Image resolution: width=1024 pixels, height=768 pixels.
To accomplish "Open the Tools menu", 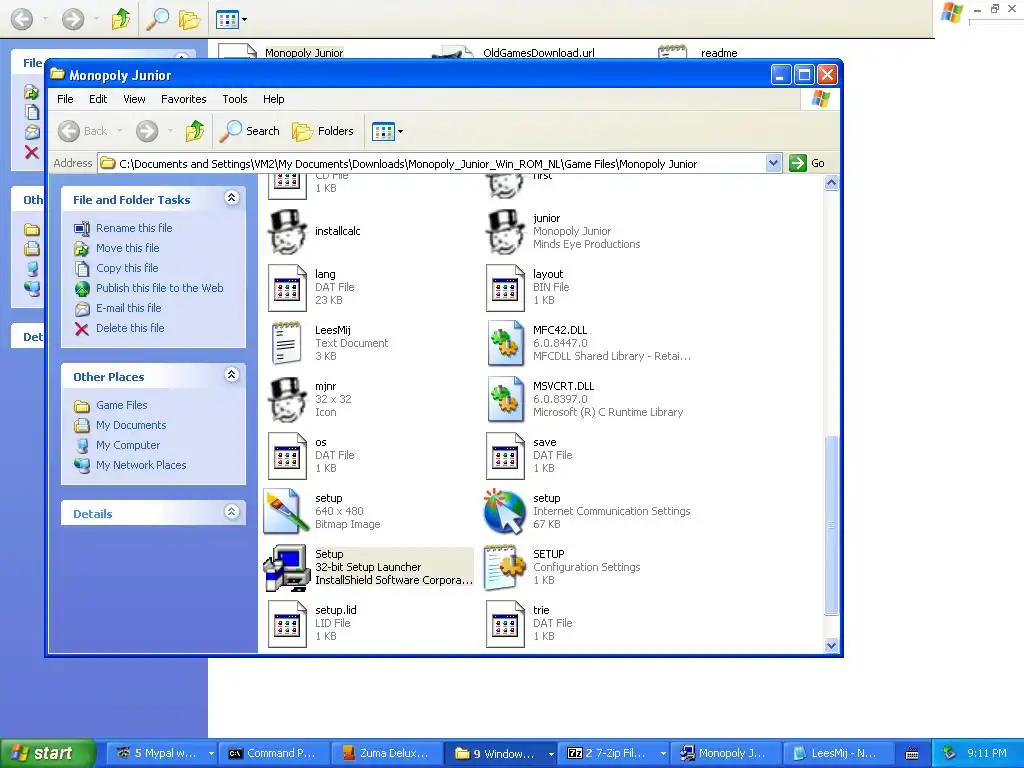I will pos(234,99).
